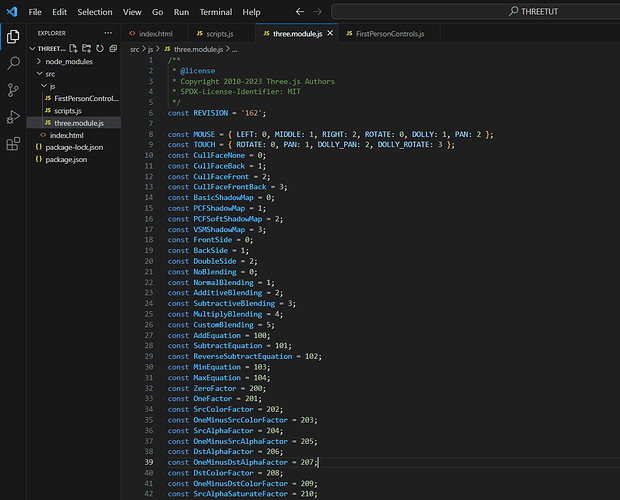Image resolution: width=620 pixels, height=500 pixels.
Task: Open the Run and Debug view
Action: click(x=14, y=117)
